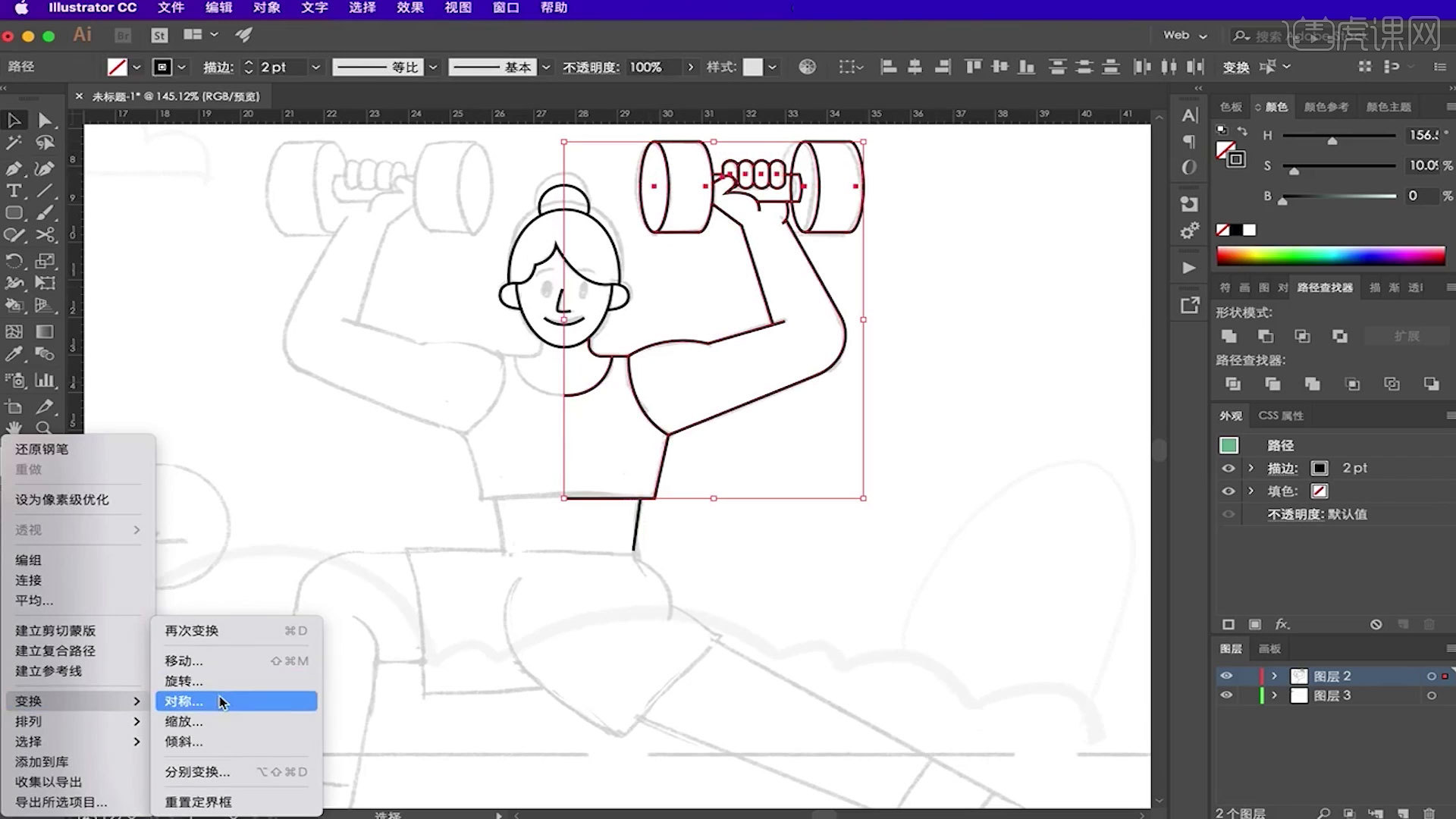Activate the Column Graph tool
Viewport: 1456px width, 819px height.
[x=45, y=380]
